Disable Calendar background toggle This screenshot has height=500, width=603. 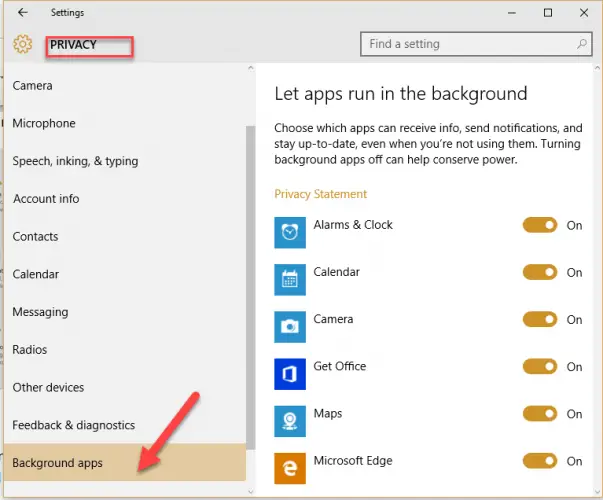pyautogui.click(x=540, y=272)
